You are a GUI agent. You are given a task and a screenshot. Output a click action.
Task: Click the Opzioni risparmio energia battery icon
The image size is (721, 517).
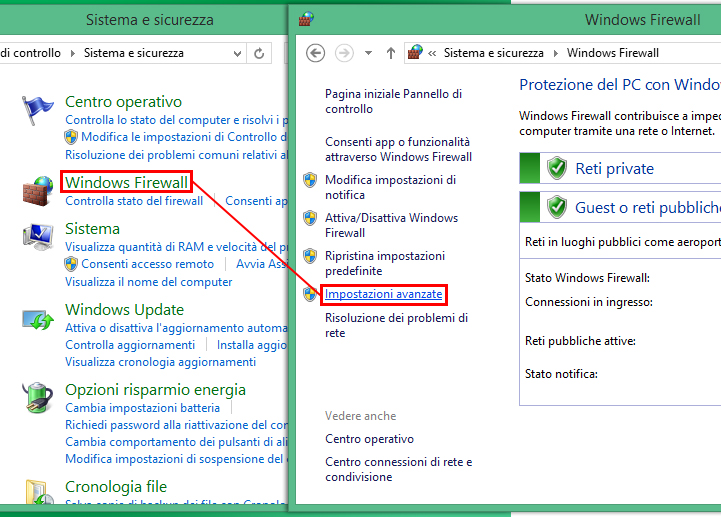[x=38, y=397]
